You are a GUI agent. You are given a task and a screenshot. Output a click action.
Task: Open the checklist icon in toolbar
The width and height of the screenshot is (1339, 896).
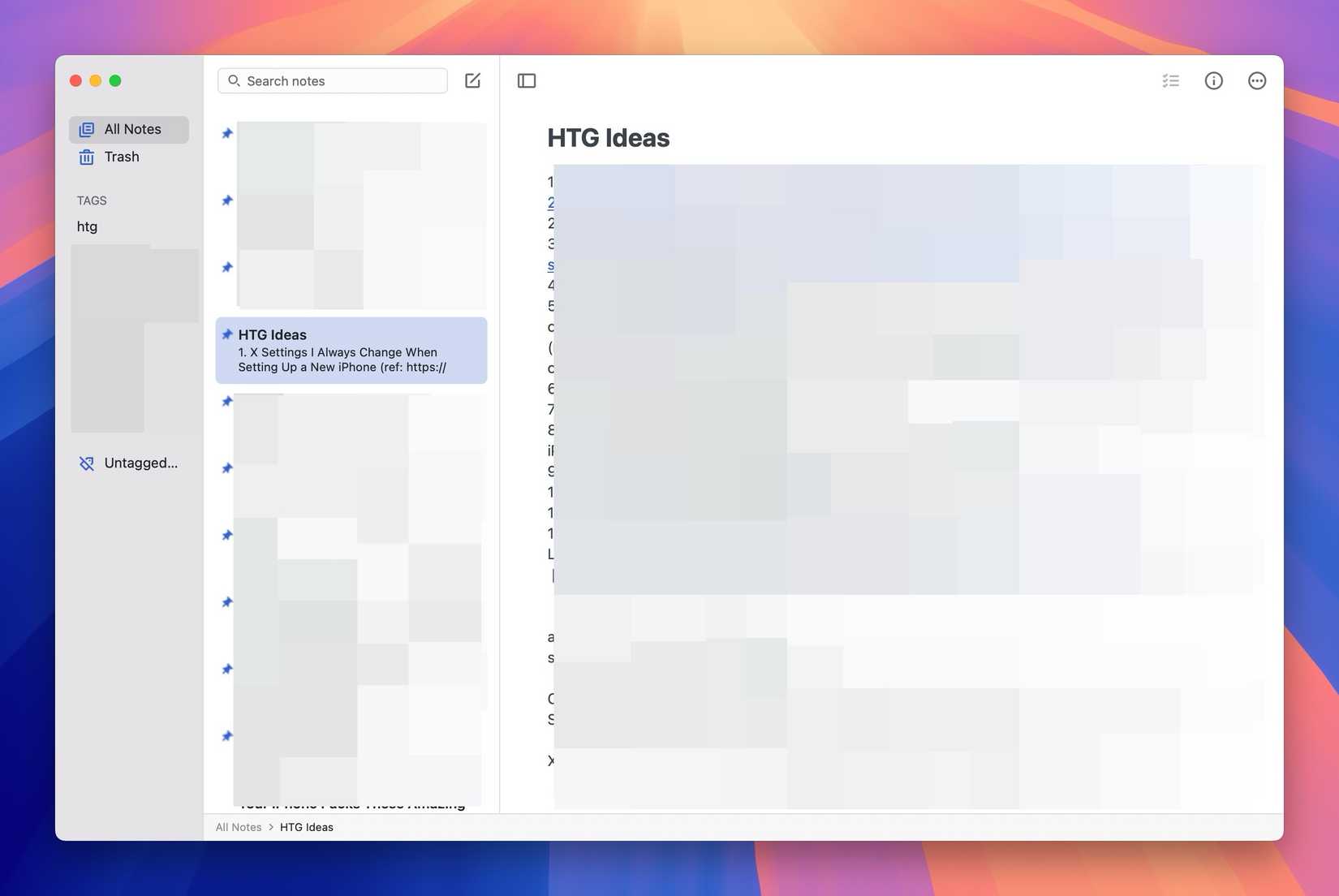tap(1170, 80)
